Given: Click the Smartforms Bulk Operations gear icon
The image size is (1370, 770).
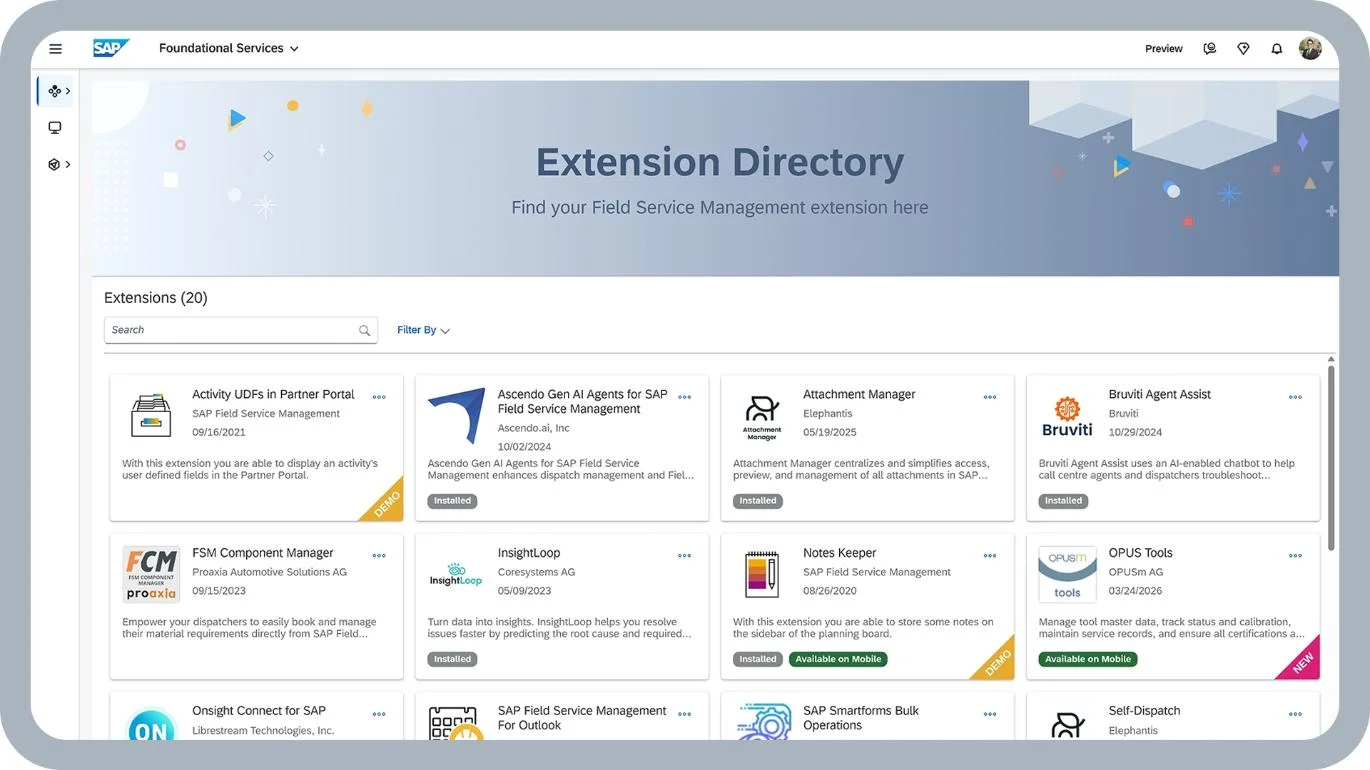Looking at the screenshot, I should point(763,722).
